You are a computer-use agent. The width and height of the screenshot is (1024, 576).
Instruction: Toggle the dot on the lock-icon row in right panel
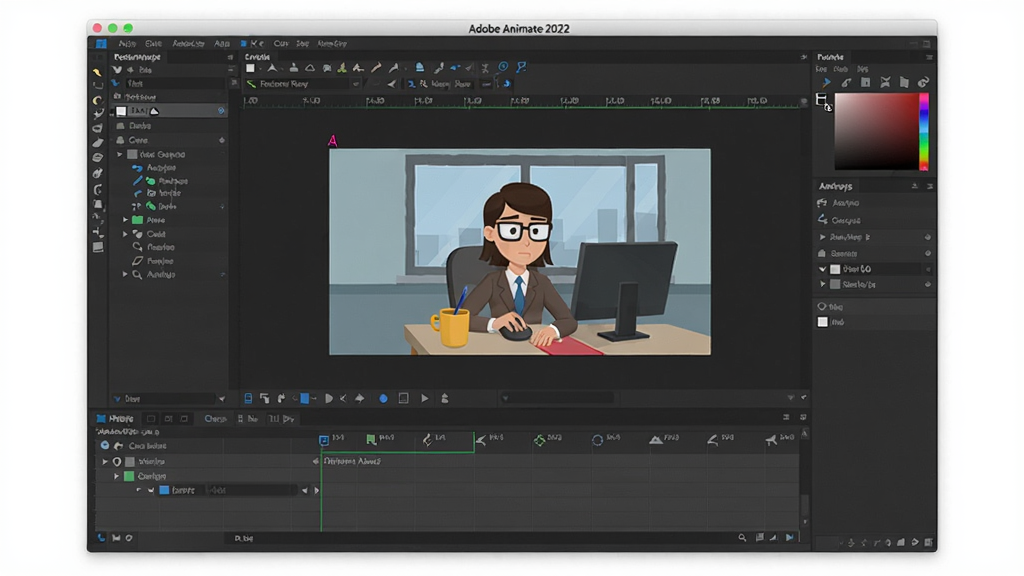[928, 253]
